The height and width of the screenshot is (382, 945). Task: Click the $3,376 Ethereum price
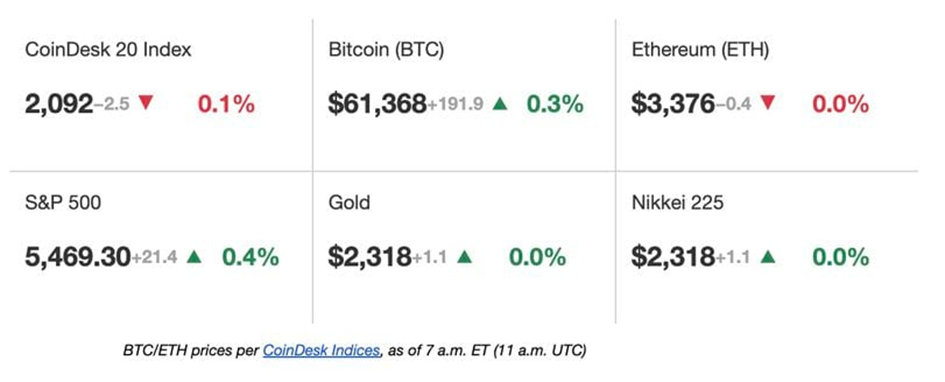pyautogui.click(x=673, y=104)
